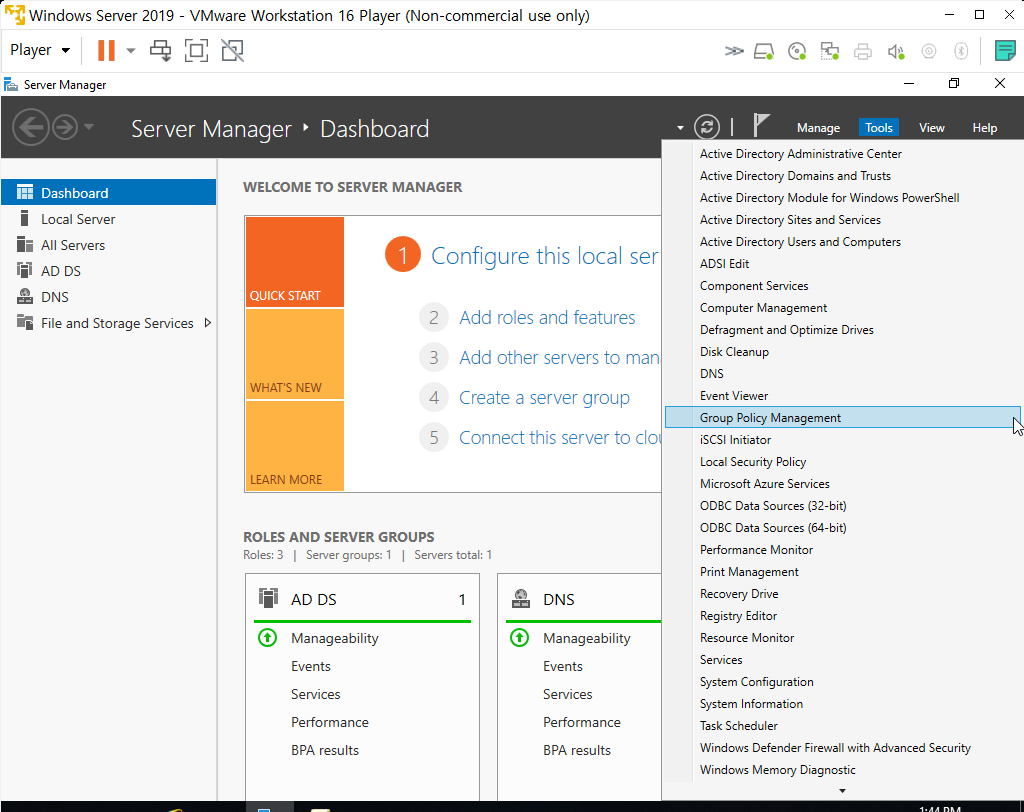Select AD DS in navigation pane

108,271
